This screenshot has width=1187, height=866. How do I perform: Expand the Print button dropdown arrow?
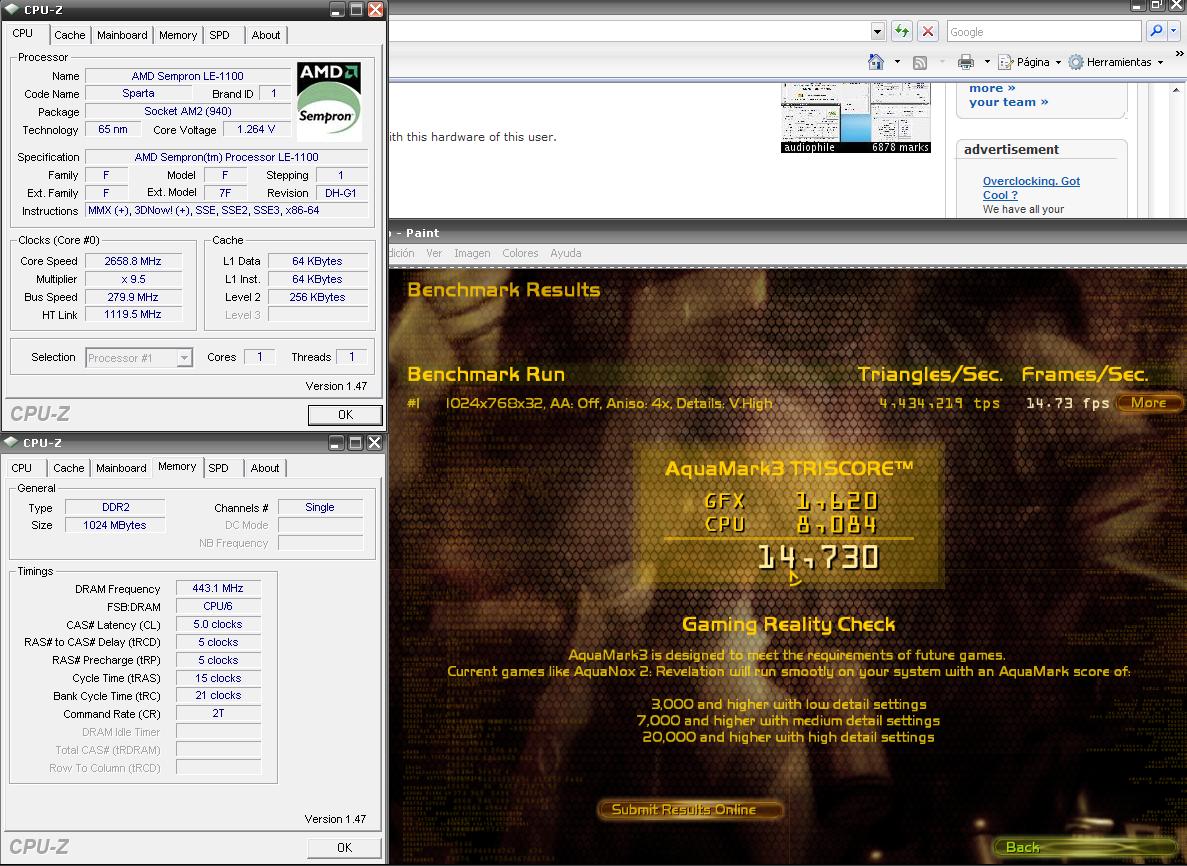(x=986, y=62)
